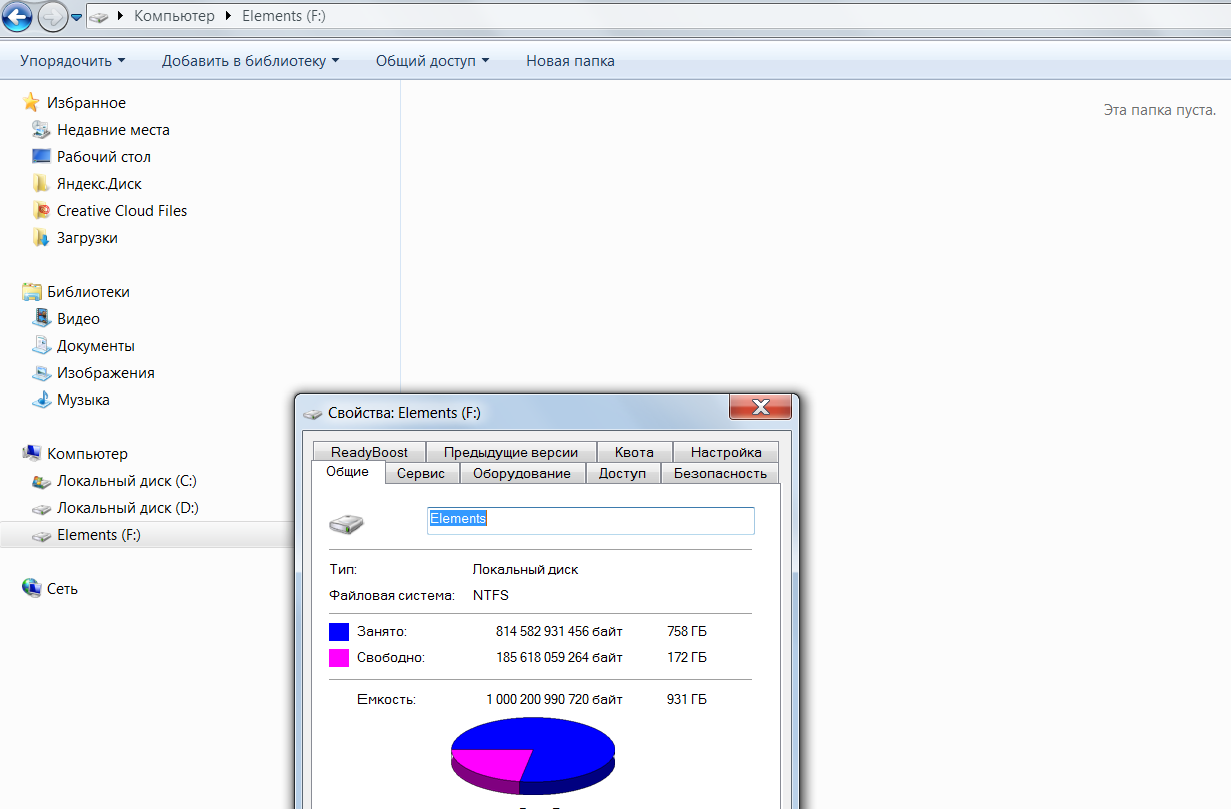Select Сеть in the navigation pane

(62, 589)
